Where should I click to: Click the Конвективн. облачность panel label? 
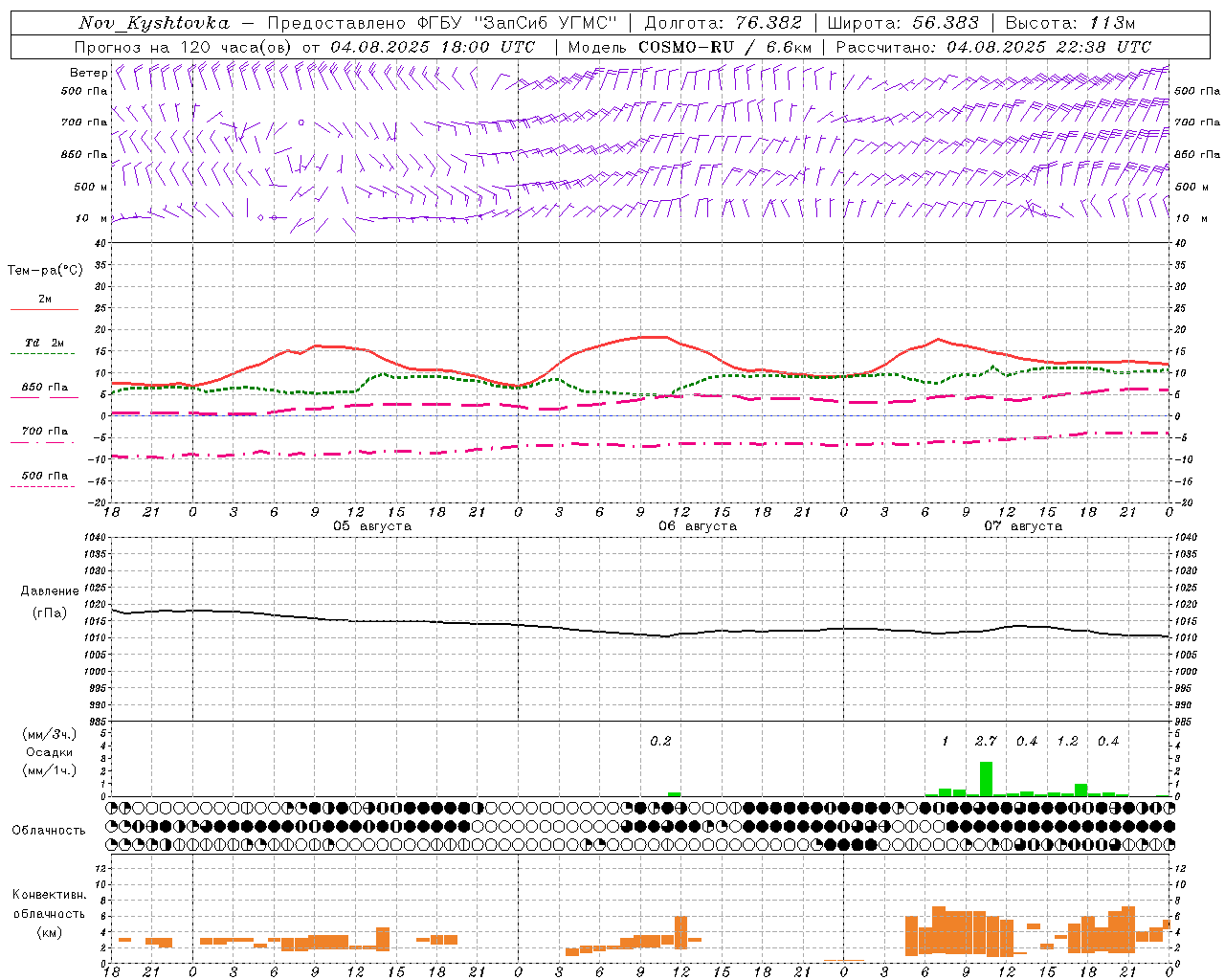pyautogui.click(x=49, y=904)
